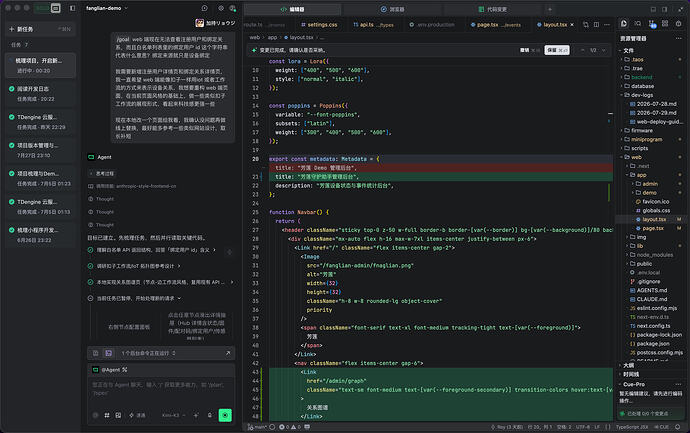
Task: Open the Extensions grid icon
Action: coord(665,23)
